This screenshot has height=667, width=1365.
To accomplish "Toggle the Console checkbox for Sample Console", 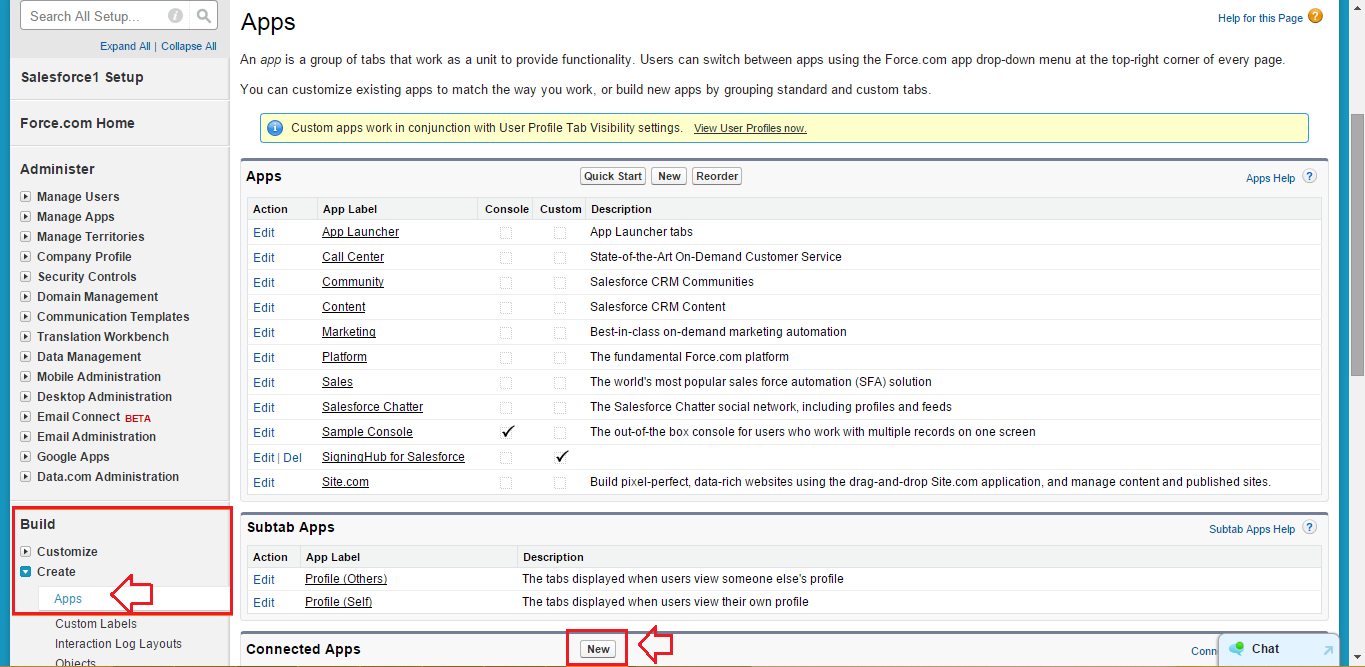I will [507, 432].
